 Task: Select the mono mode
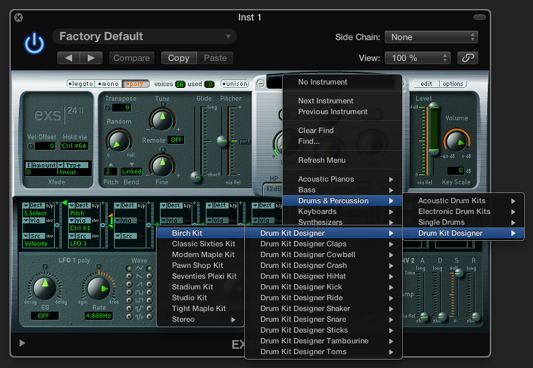[108, 84]
